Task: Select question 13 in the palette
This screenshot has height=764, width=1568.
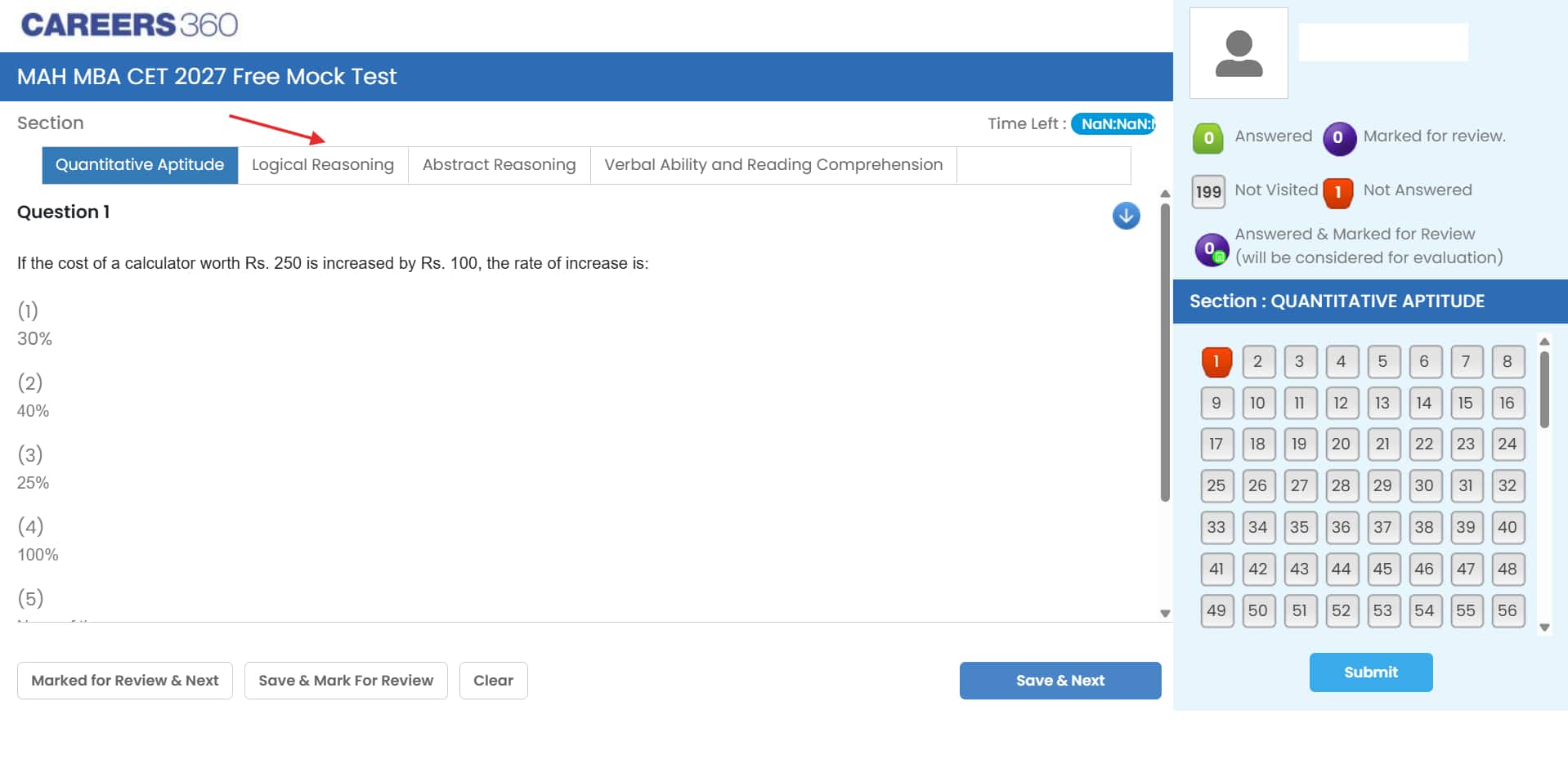Action: (x=1382, y=403)
